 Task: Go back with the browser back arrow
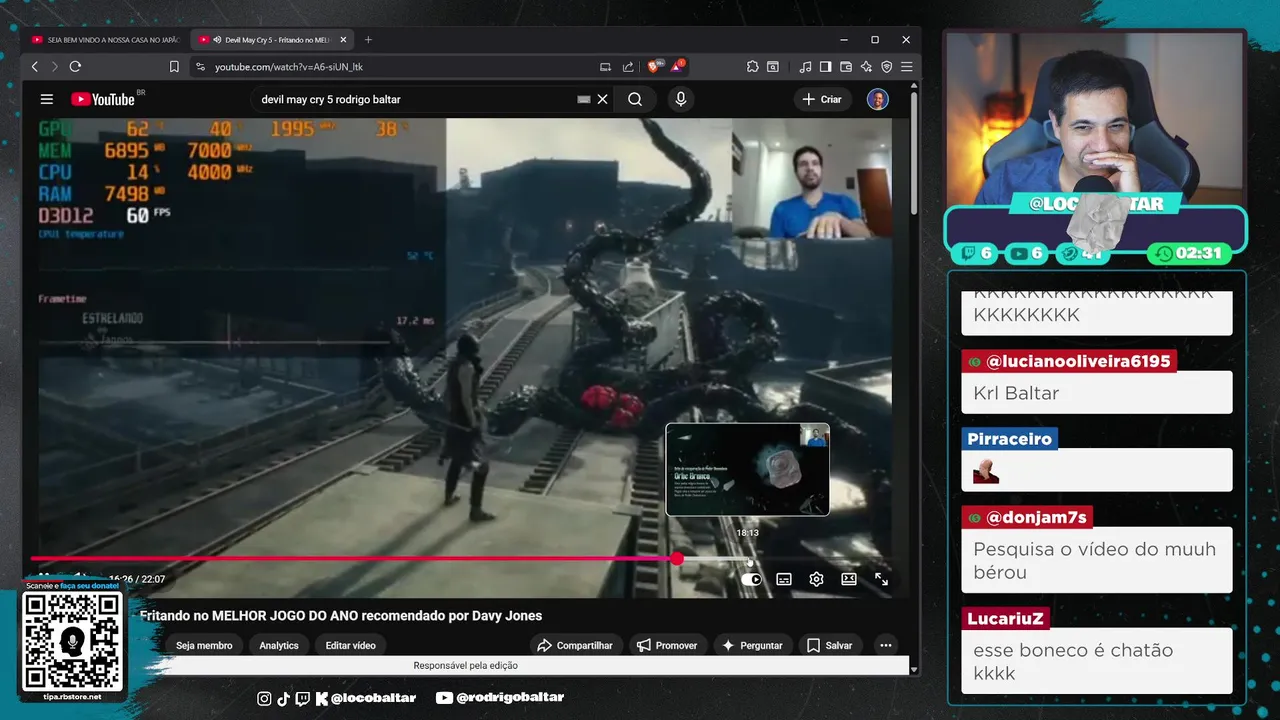[35, 67]
